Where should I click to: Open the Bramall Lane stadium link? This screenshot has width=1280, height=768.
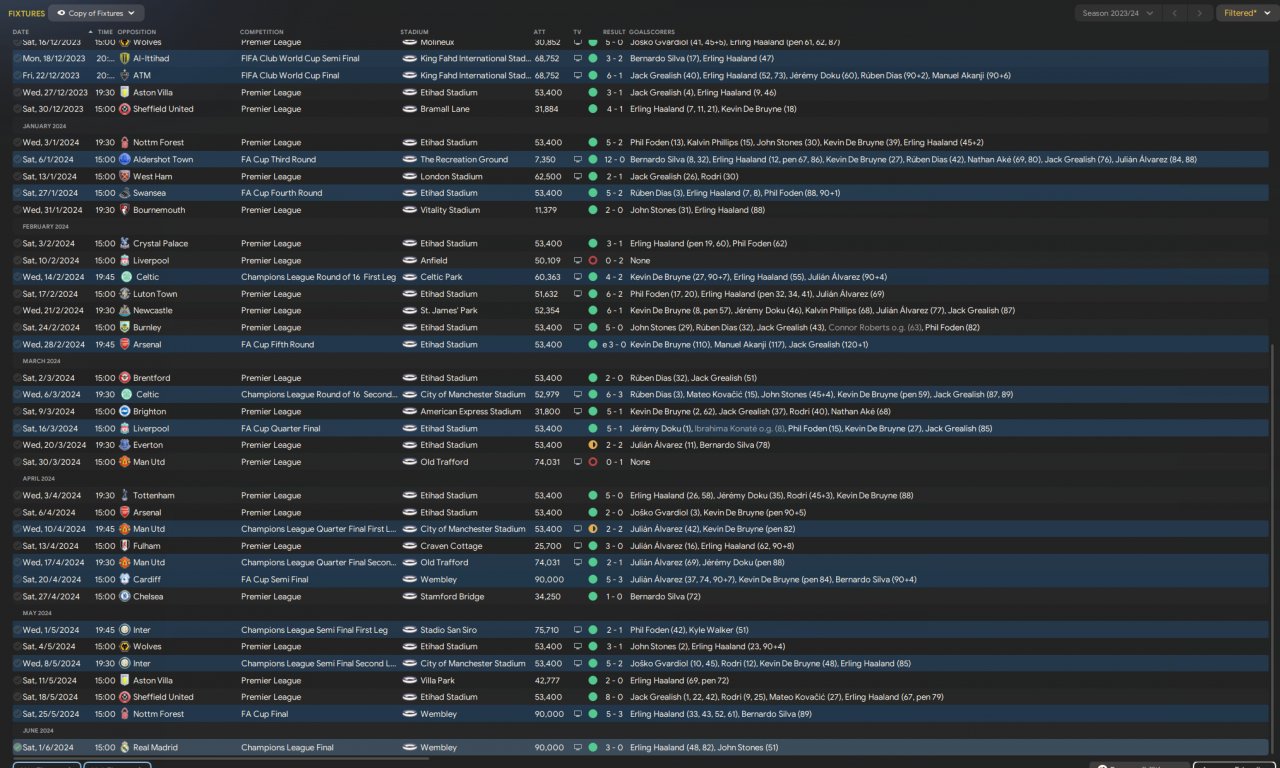(x=447, y=109)
